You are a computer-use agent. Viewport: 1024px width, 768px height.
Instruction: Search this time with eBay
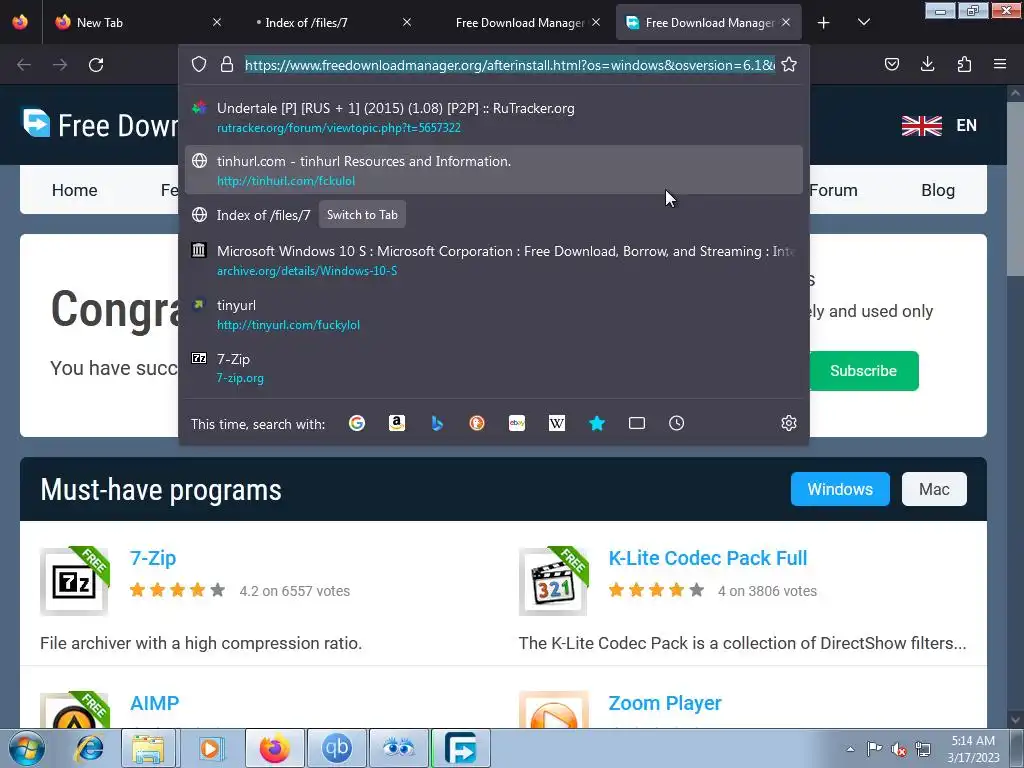click(517, 423)
